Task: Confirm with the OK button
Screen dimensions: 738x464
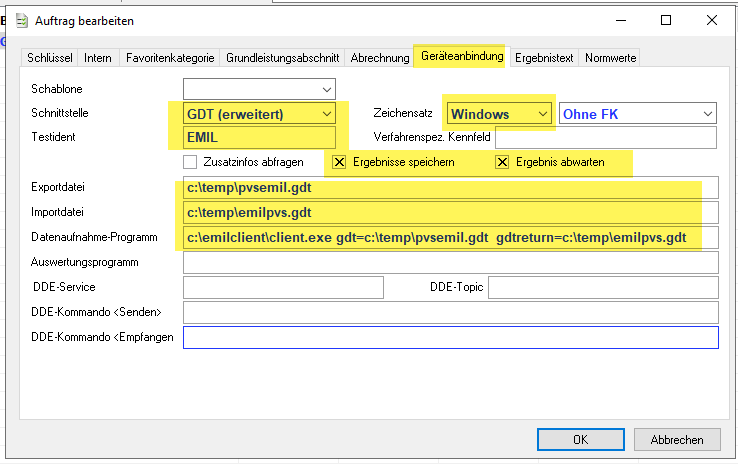Action: pyautogui.click(x=580, y=439)
